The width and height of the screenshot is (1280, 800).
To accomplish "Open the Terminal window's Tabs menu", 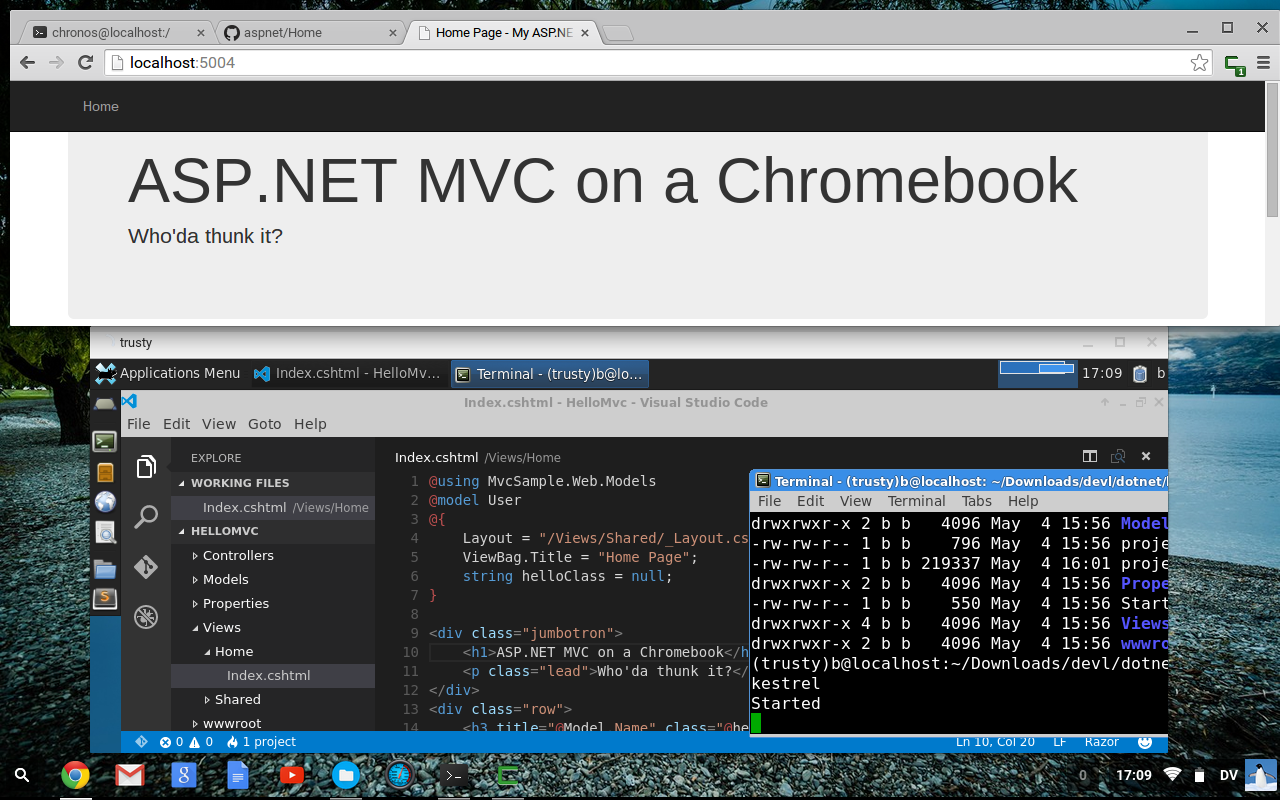I will coord(977,501).
